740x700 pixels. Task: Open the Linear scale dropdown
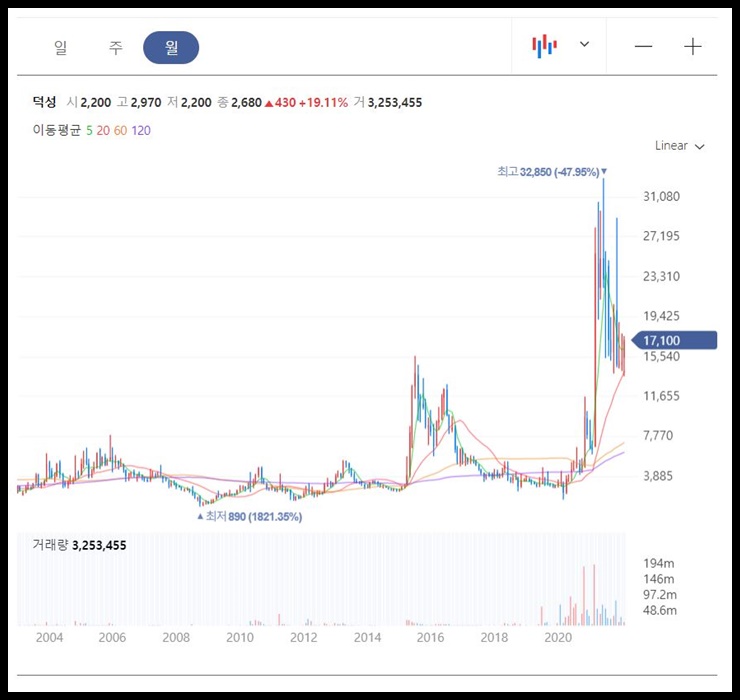point(679,146)
